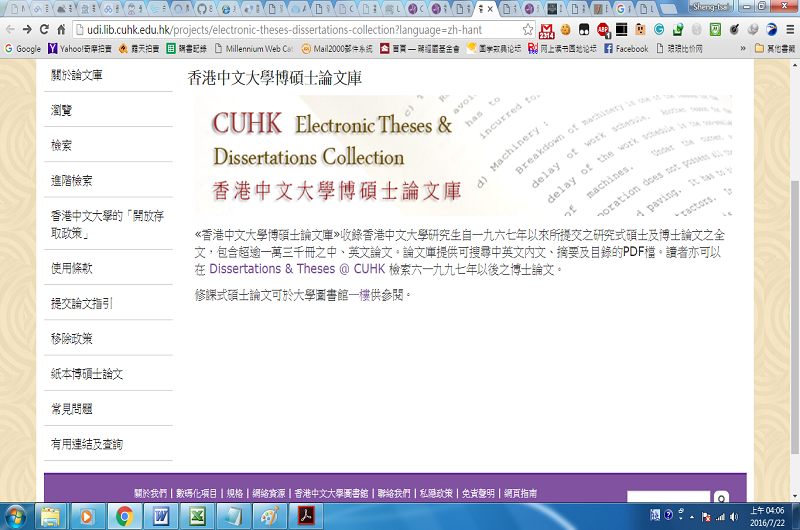This screenshot has width=800, height=530.
Task: Open the Gmail extension icon
Action: [547, 30]
